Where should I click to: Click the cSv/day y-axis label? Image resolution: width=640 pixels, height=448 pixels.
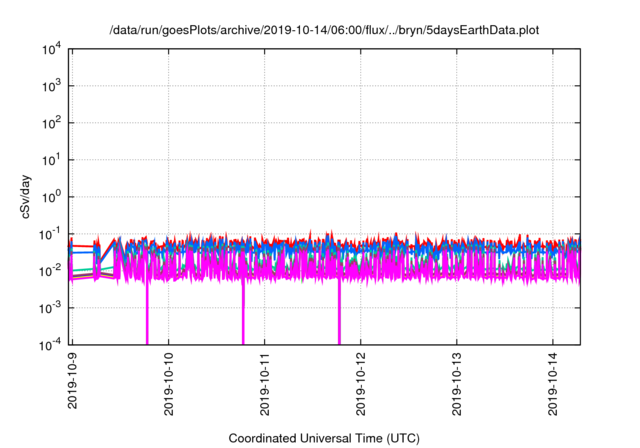coord(25,197)
